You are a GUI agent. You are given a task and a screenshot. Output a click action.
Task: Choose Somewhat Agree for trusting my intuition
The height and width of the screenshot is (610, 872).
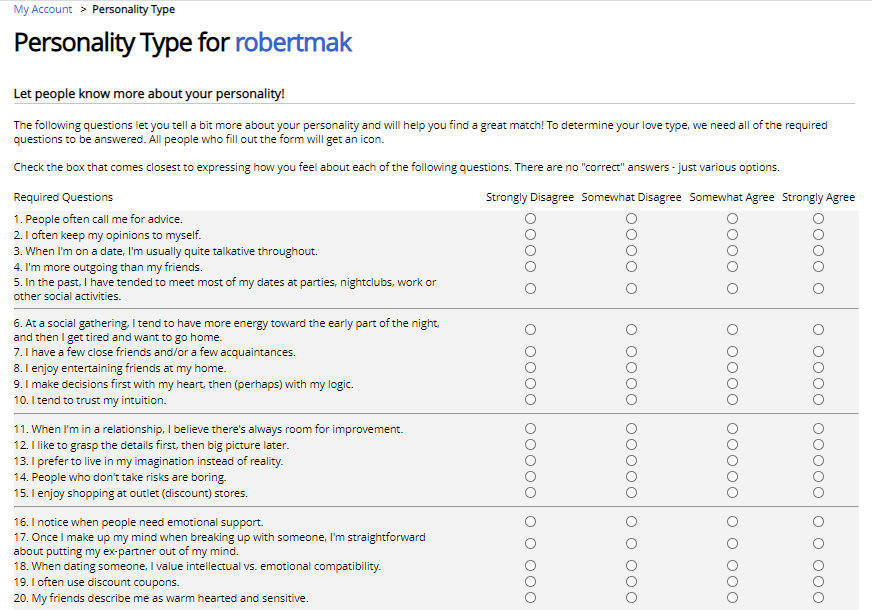coord(732,400)
